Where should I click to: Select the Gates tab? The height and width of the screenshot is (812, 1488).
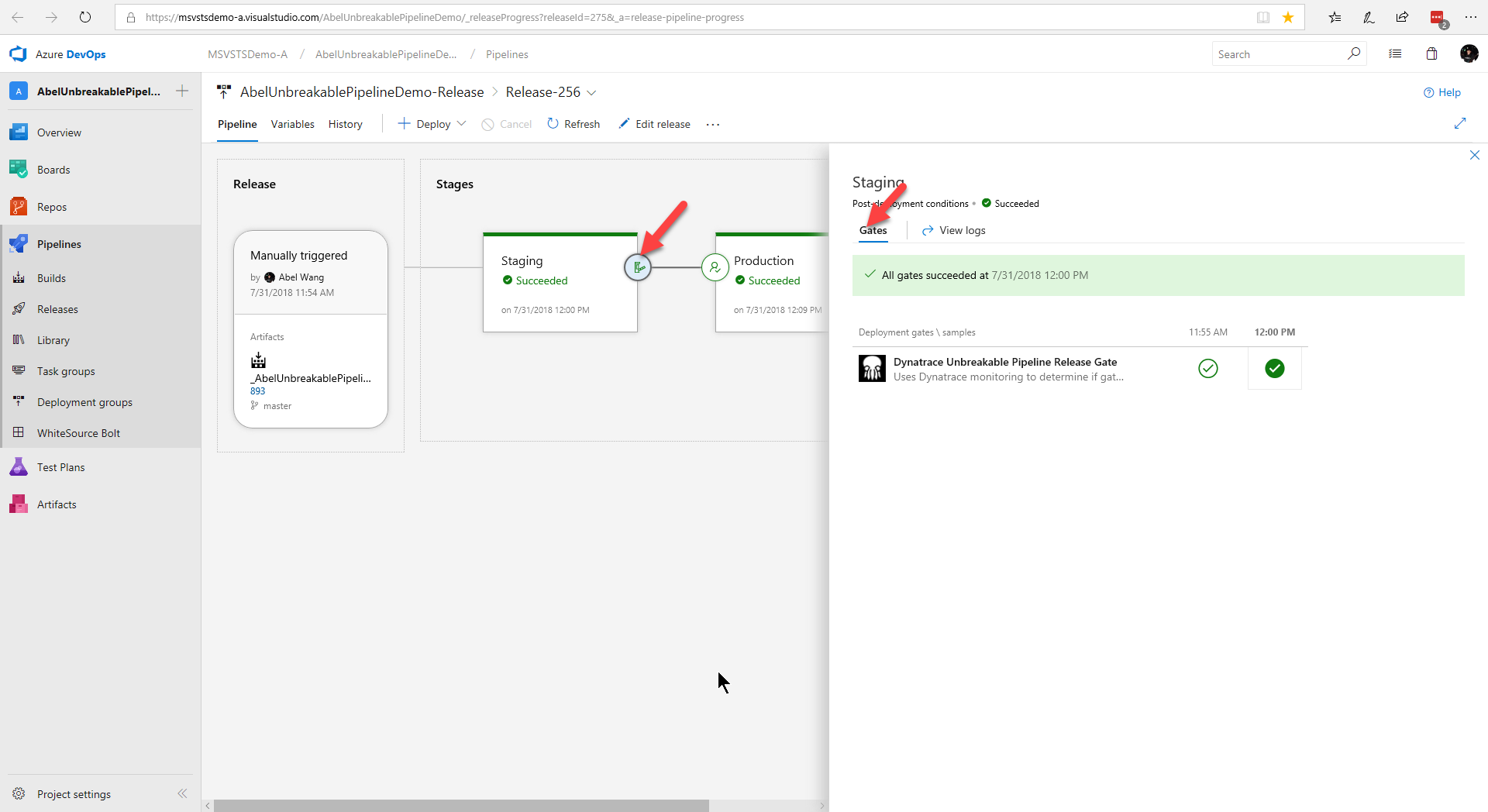click(873, 230)
